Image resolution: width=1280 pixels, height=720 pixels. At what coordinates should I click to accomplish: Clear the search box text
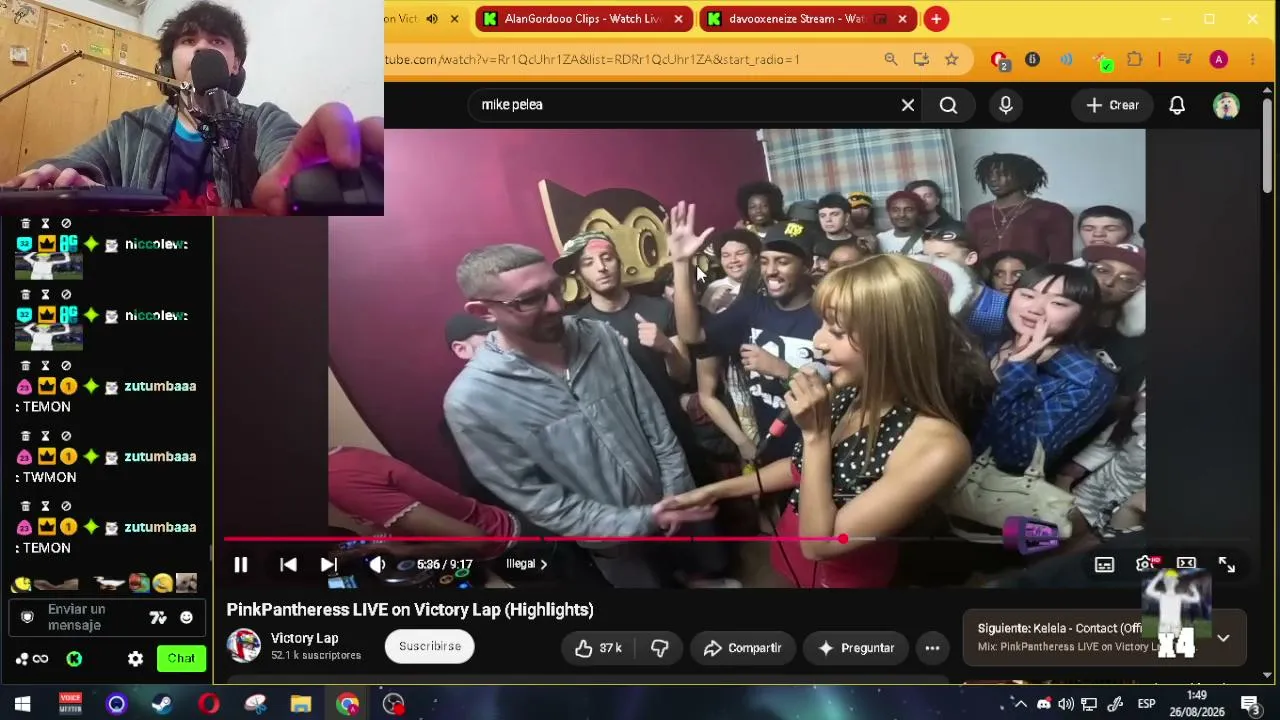[908, 105]
